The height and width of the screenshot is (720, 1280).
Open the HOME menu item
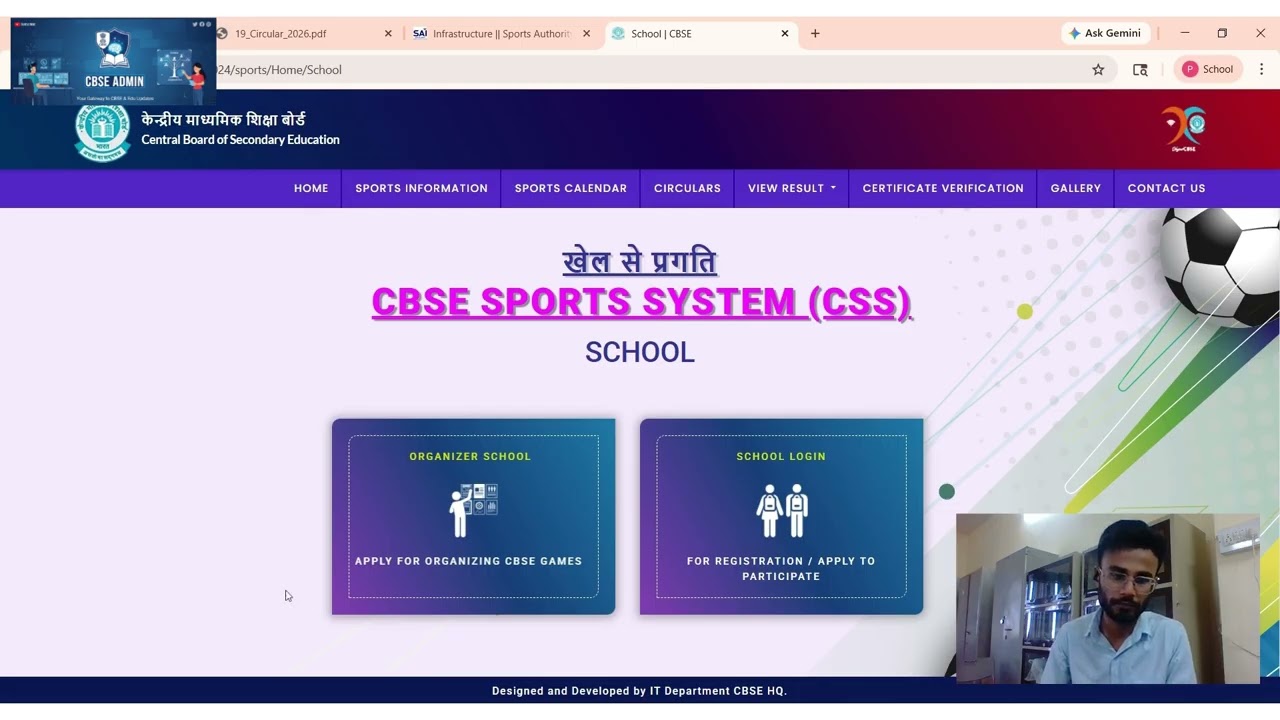[311, 188]
